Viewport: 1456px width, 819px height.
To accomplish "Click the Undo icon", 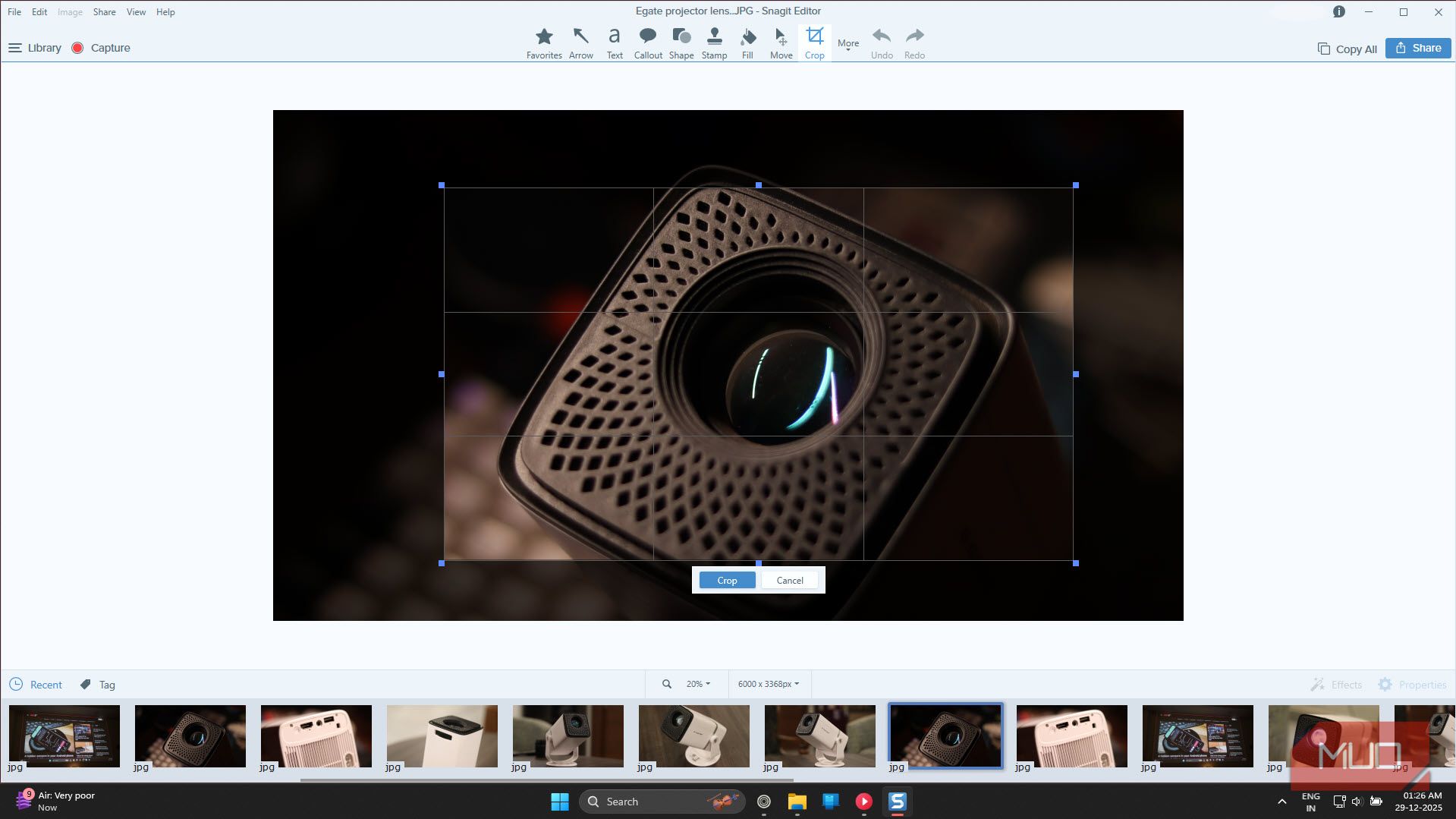I will [x=882, y=43].
